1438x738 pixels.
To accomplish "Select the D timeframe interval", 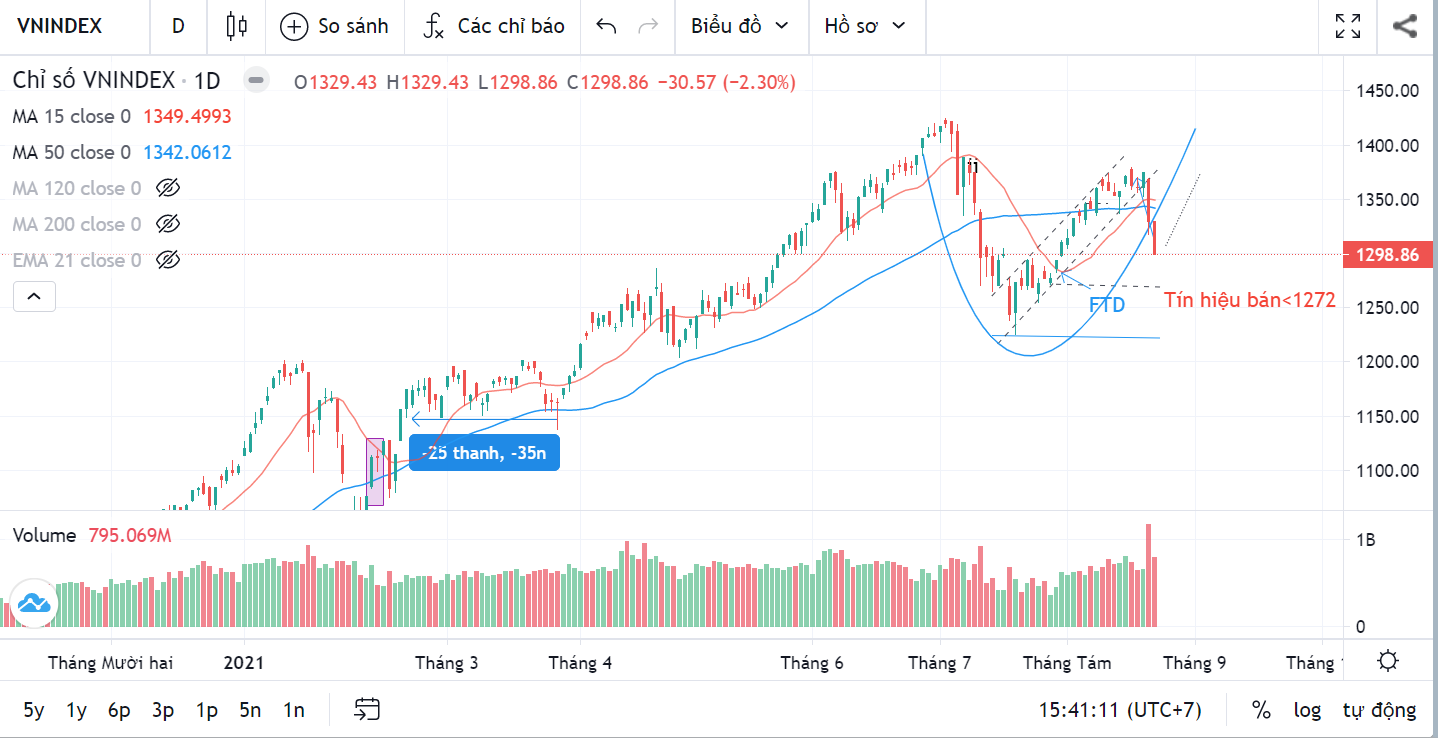I will coord(178,26).
